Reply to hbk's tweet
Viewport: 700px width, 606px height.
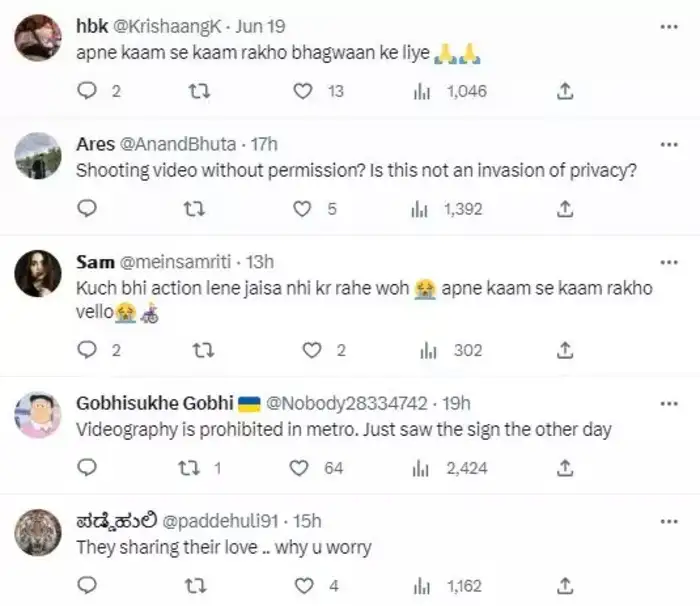[x=87, y=91]
